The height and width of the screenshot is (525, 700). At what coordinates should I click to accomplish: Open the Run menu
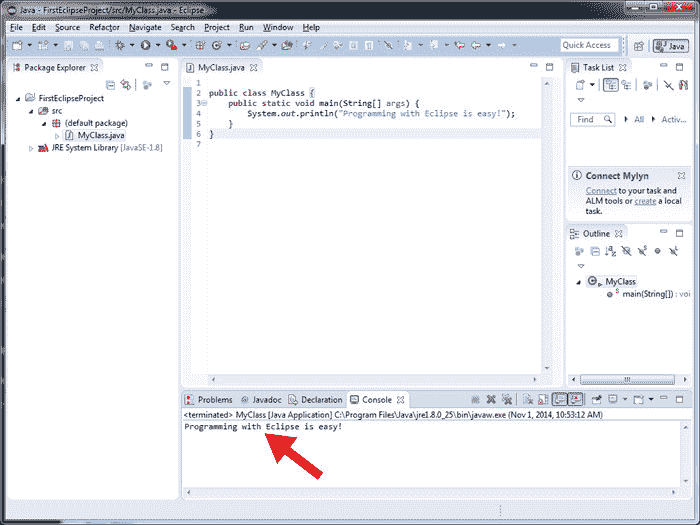[x=246, y=27]
